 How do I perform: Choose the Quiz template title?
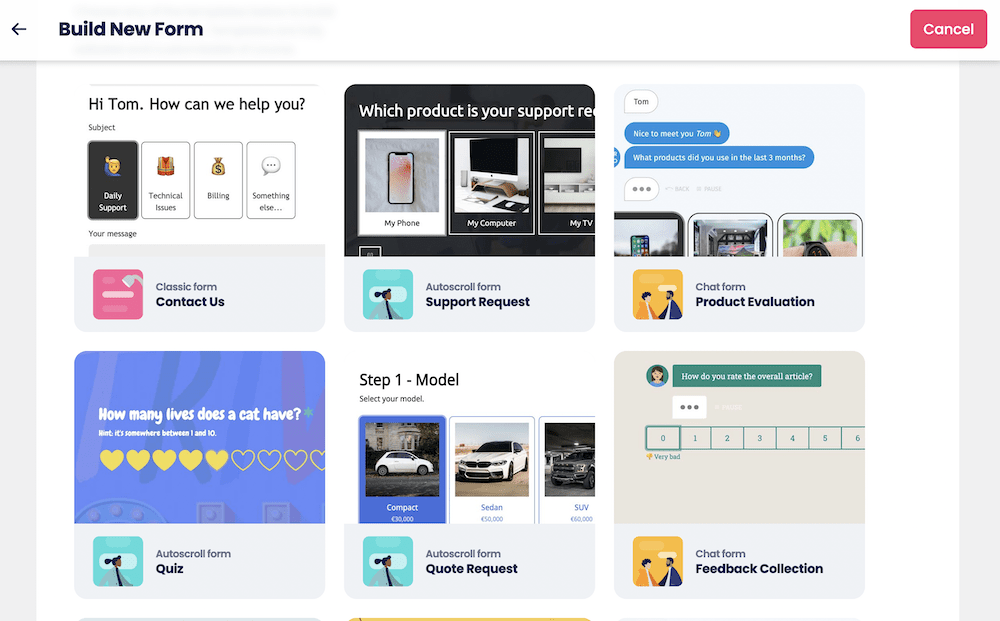click(170, 569)
